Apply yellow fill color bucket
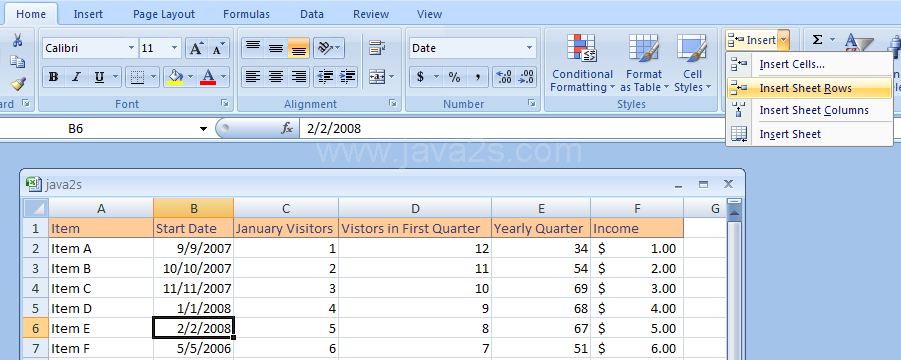Viewport: 901px width, 360px height. pos(175,77)
